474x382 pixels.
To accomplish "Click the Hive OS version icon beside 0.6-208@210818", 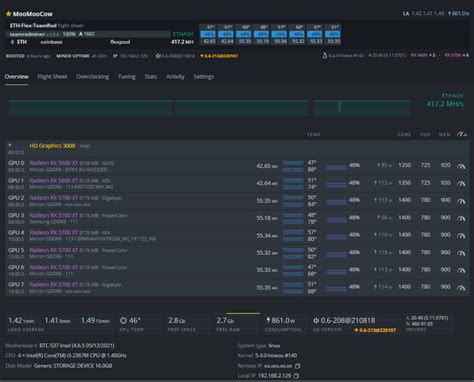I will pyautogui.click(x=316, y=320).
